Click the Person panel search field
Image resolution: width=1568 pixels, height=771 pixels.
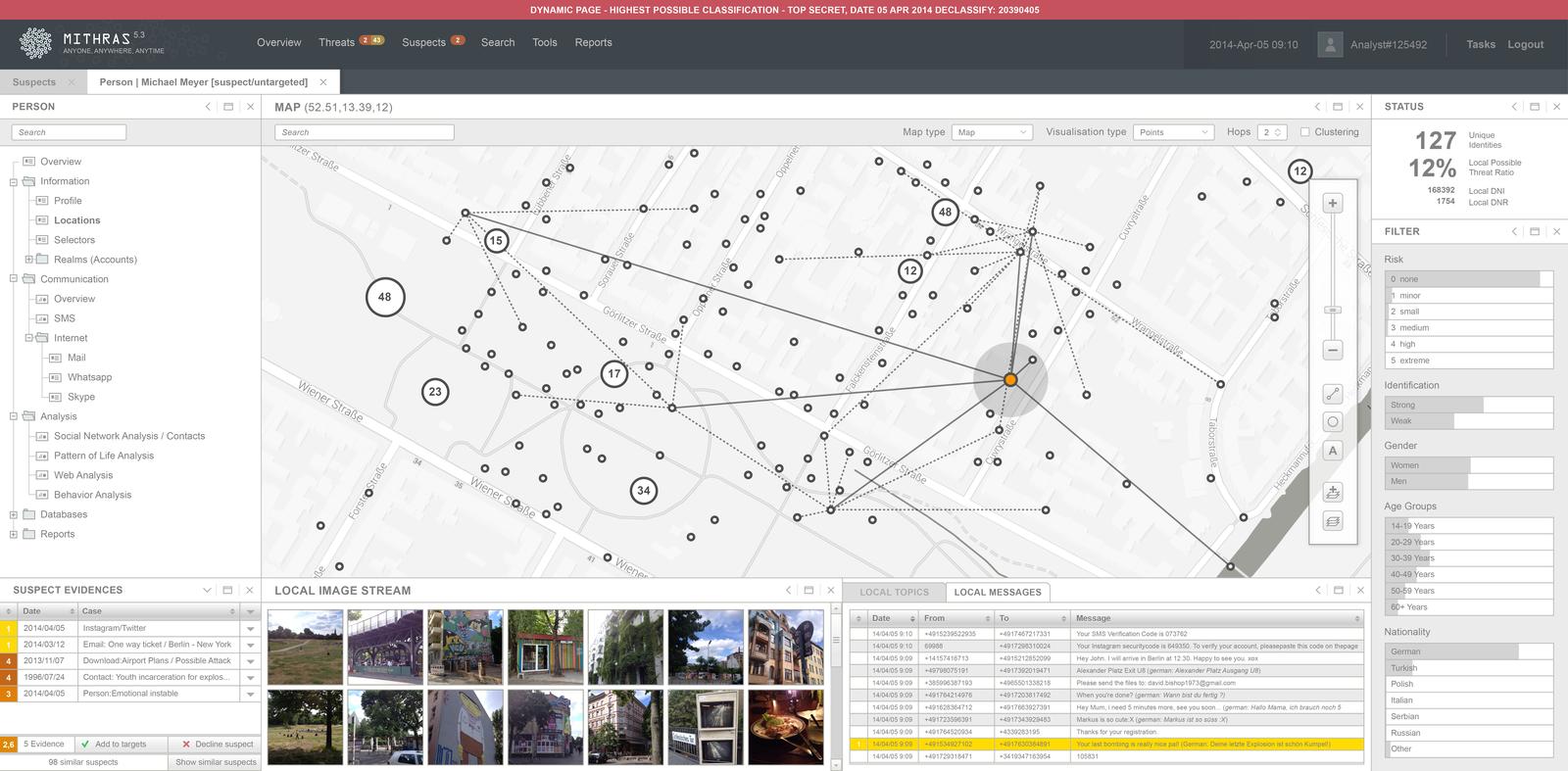pos(69,132)
